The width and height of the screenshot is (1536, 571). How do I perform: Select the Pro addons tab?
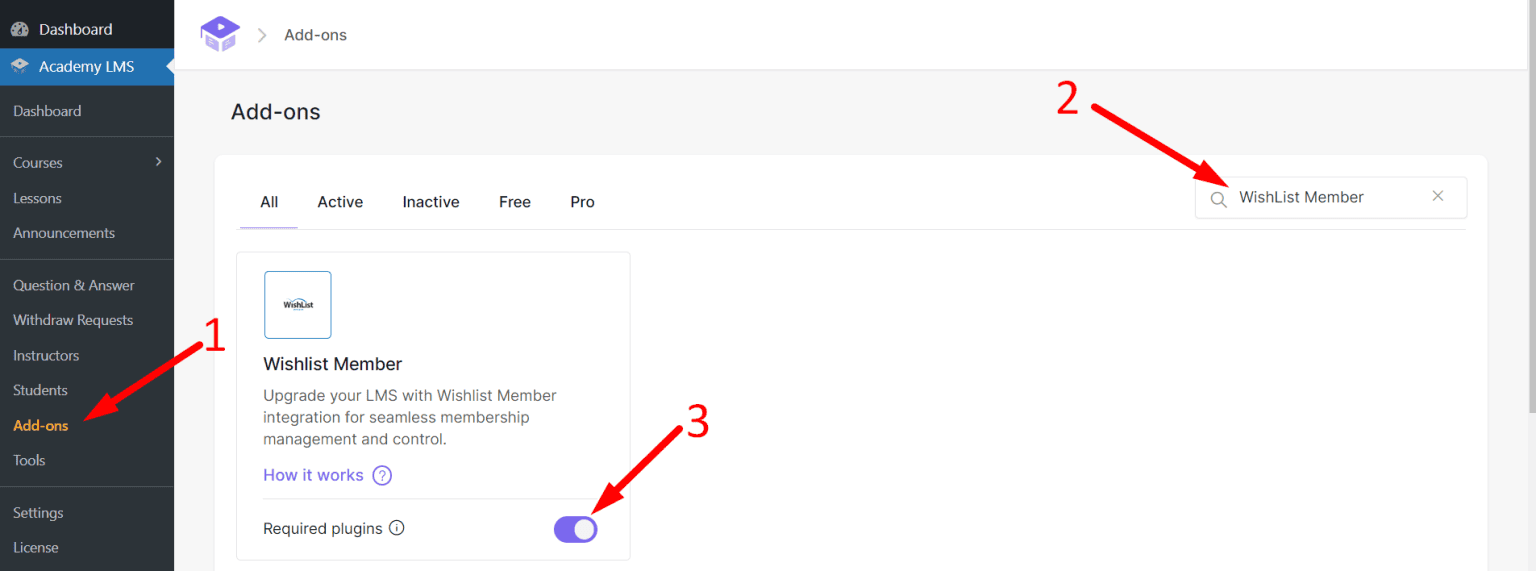pos(582,202)
